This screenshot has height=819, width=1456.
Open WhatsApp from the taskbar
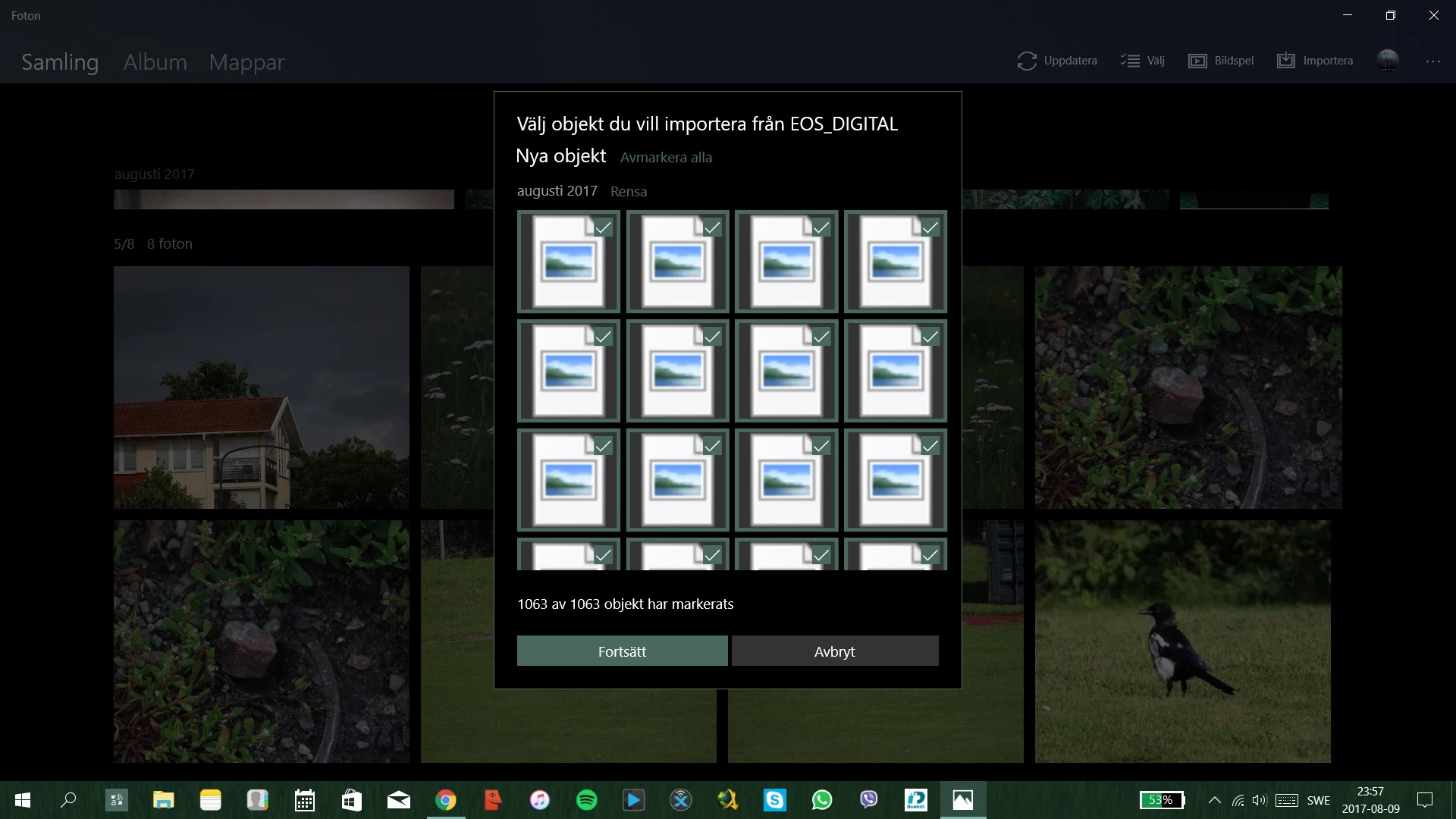coord(821,800)
